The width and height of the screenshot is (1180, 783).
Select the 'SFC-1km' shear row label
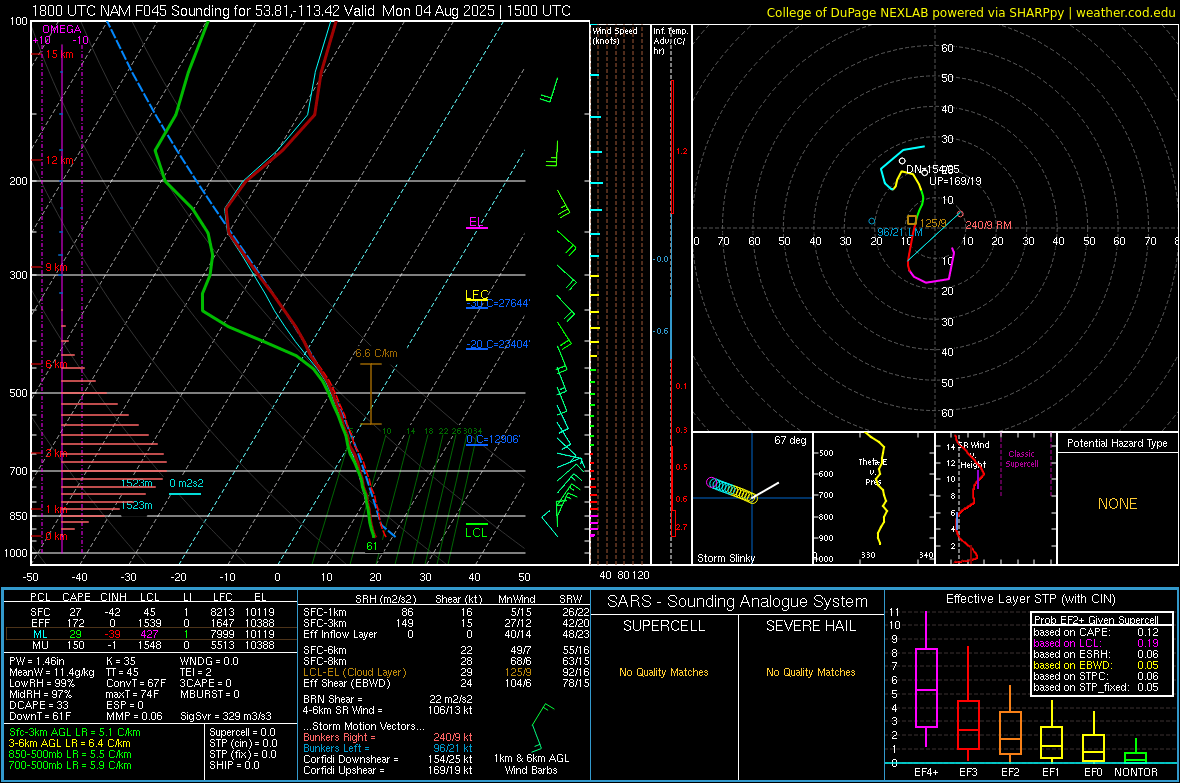pos(324,612)
